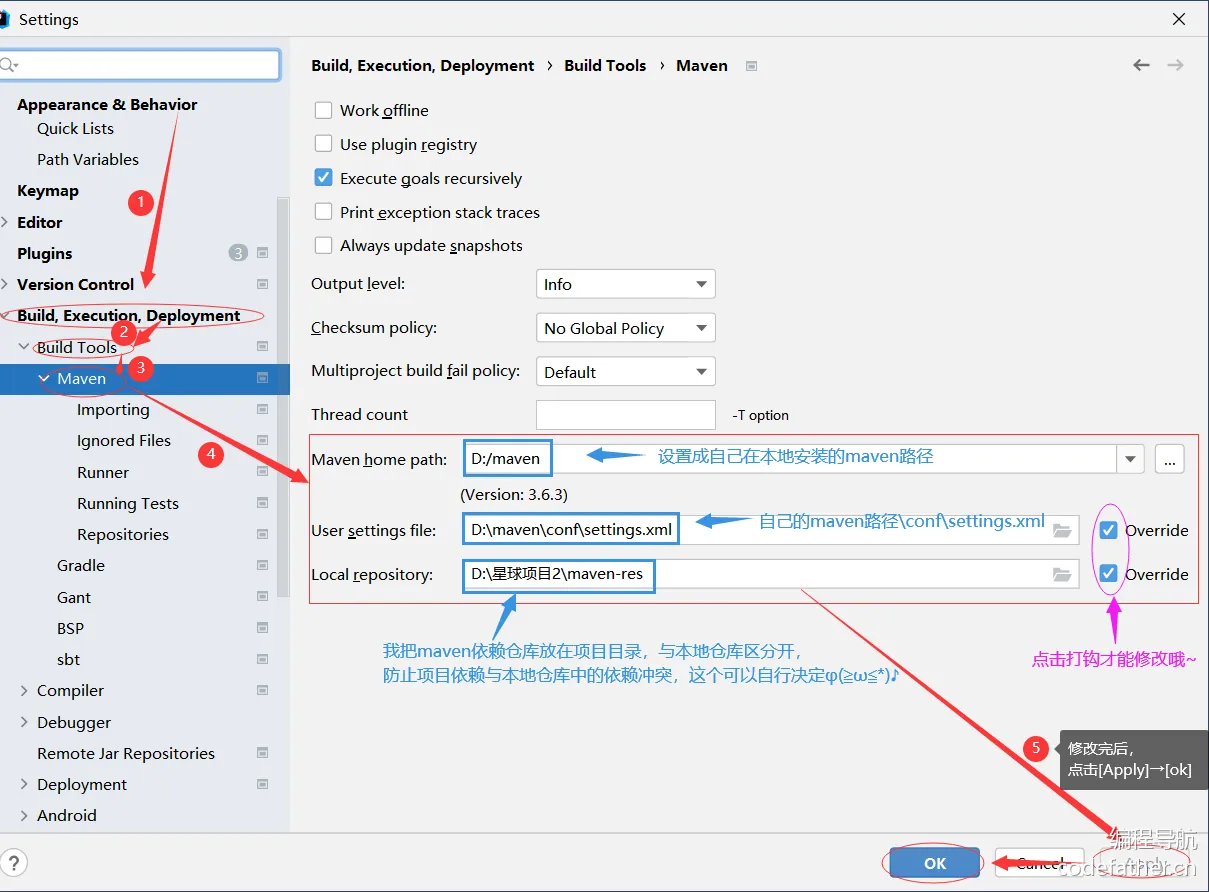Click the Gant row project-settings icon

pos(262,597)
